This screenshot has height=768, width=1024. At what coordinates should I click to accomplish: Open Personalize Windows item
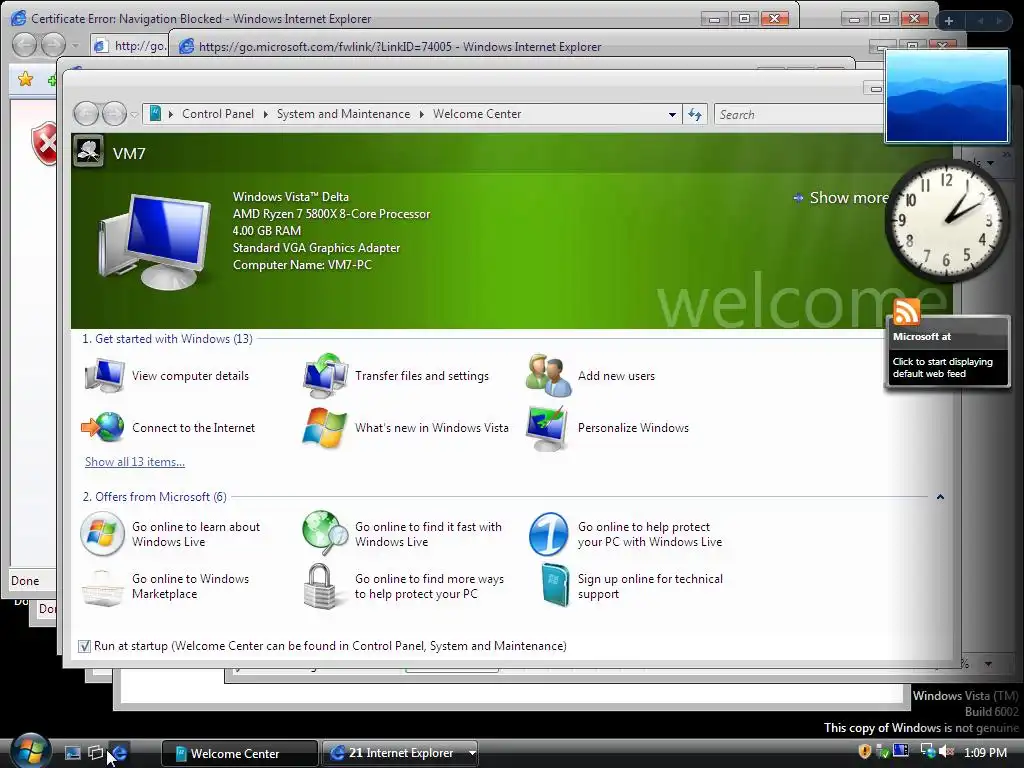[607, 428]
